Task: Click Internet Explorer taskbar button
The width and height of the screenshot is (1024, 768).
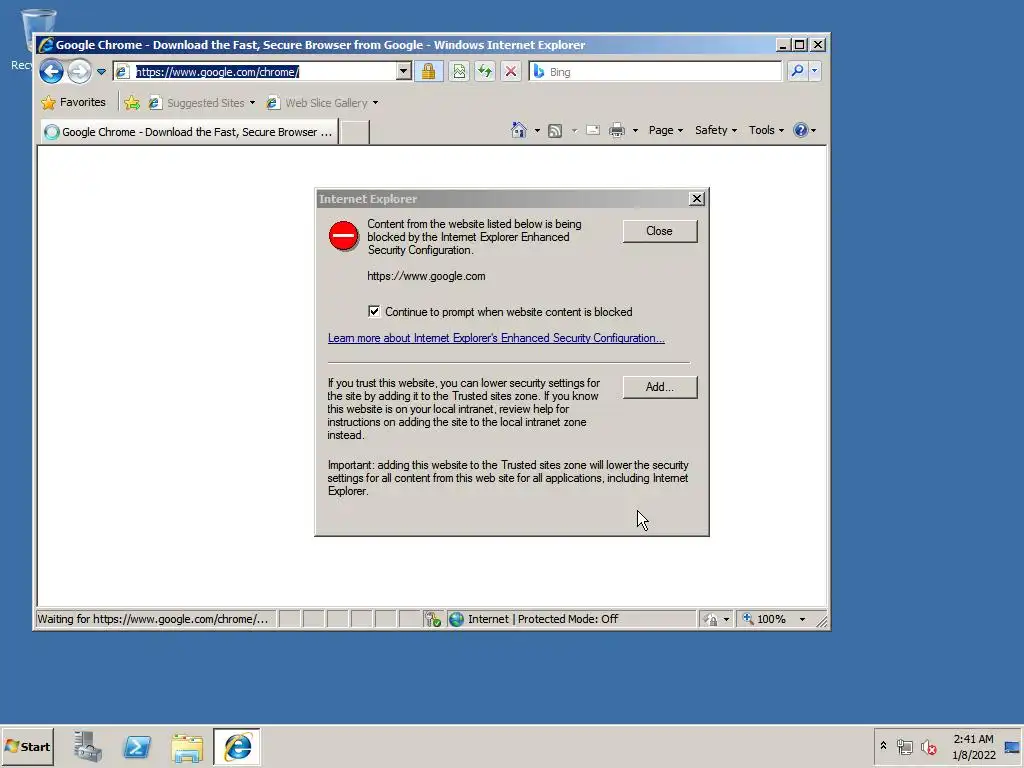Action: [237, 746]
